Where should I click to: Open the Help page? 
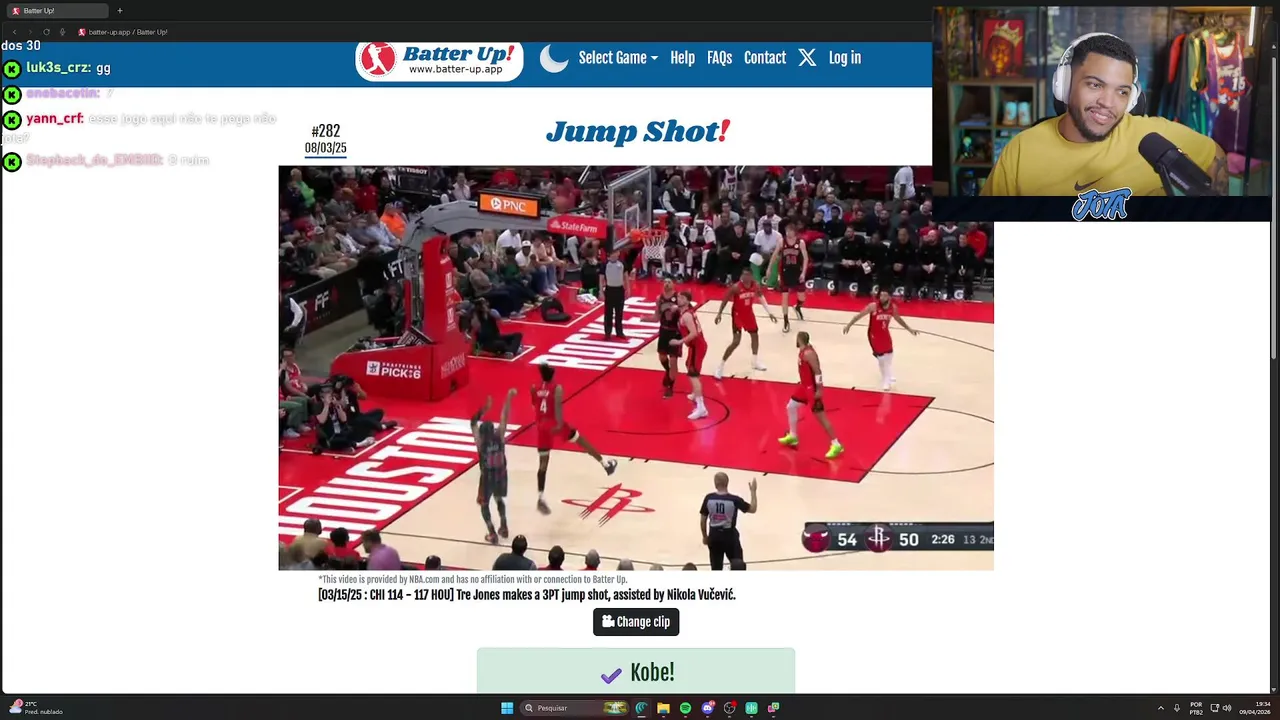[x=682, y=58]
